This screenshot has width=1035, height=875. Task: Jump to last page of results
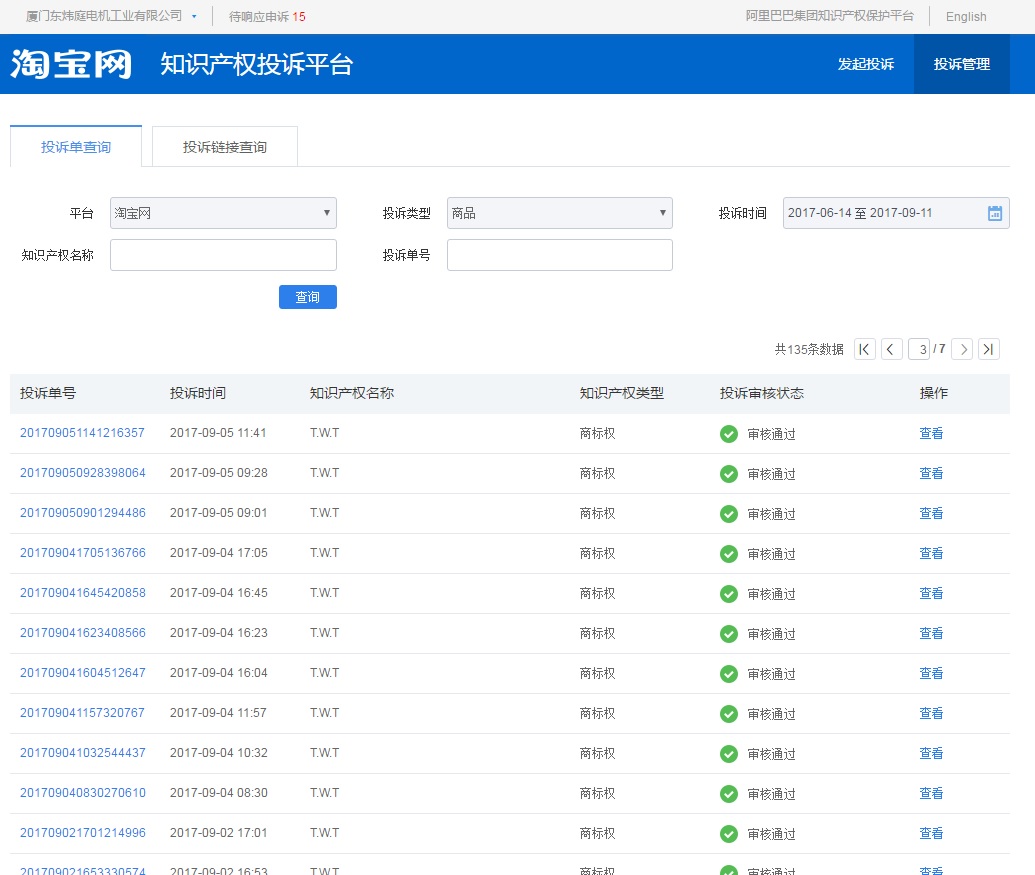click(x=988, y=349)
